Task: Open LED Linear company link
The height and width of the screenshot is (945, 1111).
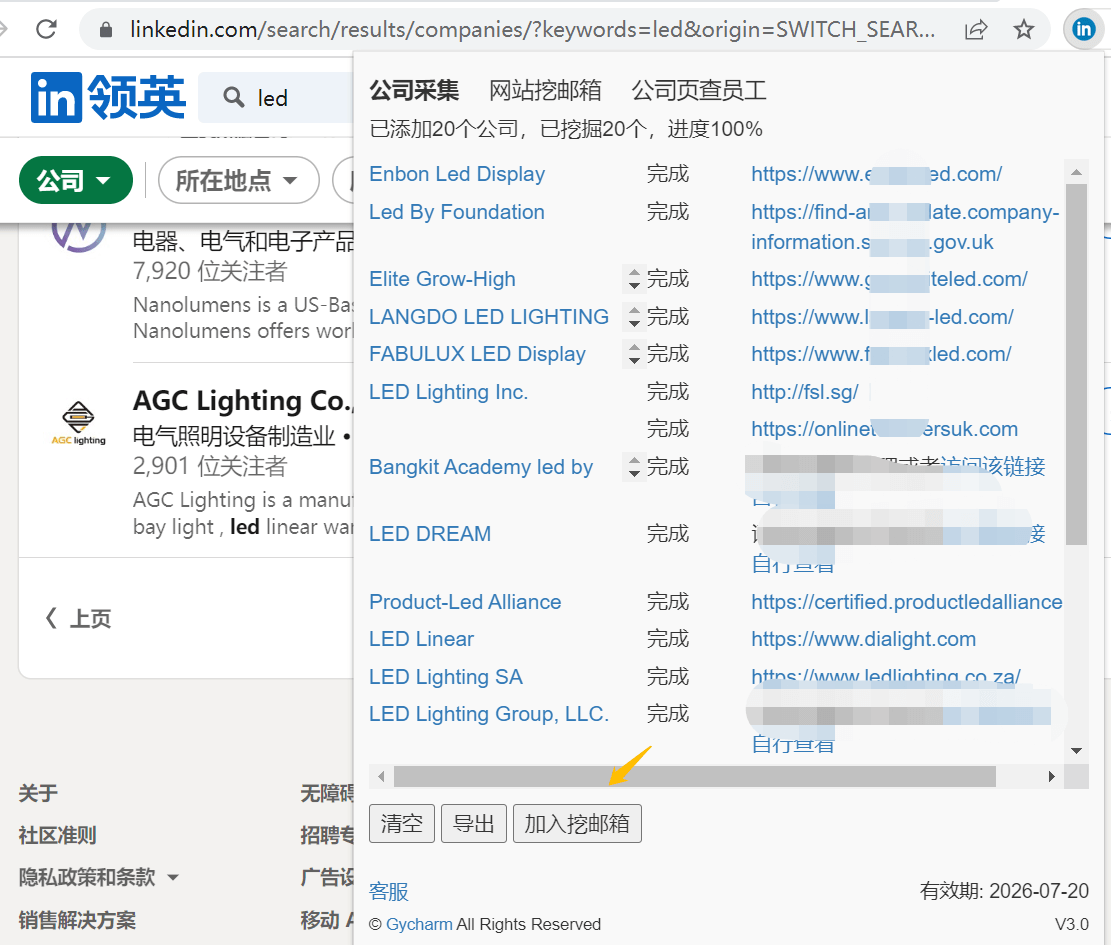Action: pyautogui.click(x=422, y=639)
